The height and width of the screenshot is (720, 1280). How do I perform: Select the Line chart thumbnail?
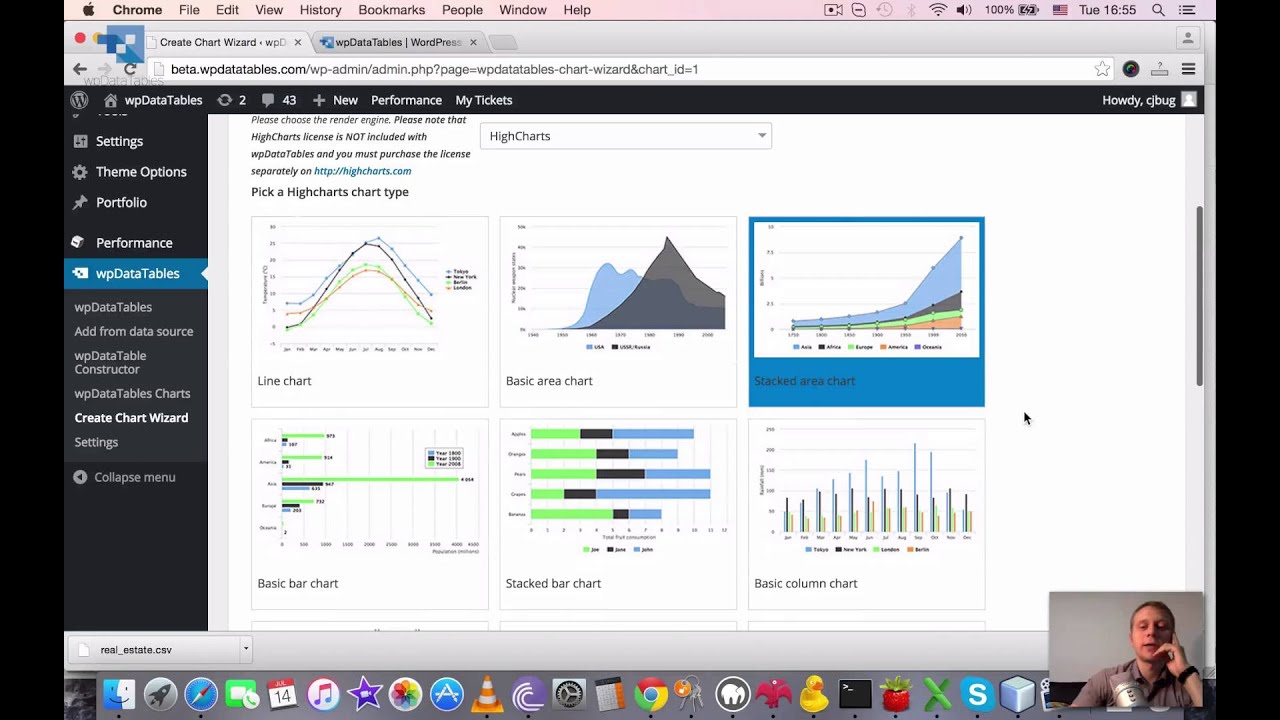click(370, 312)
